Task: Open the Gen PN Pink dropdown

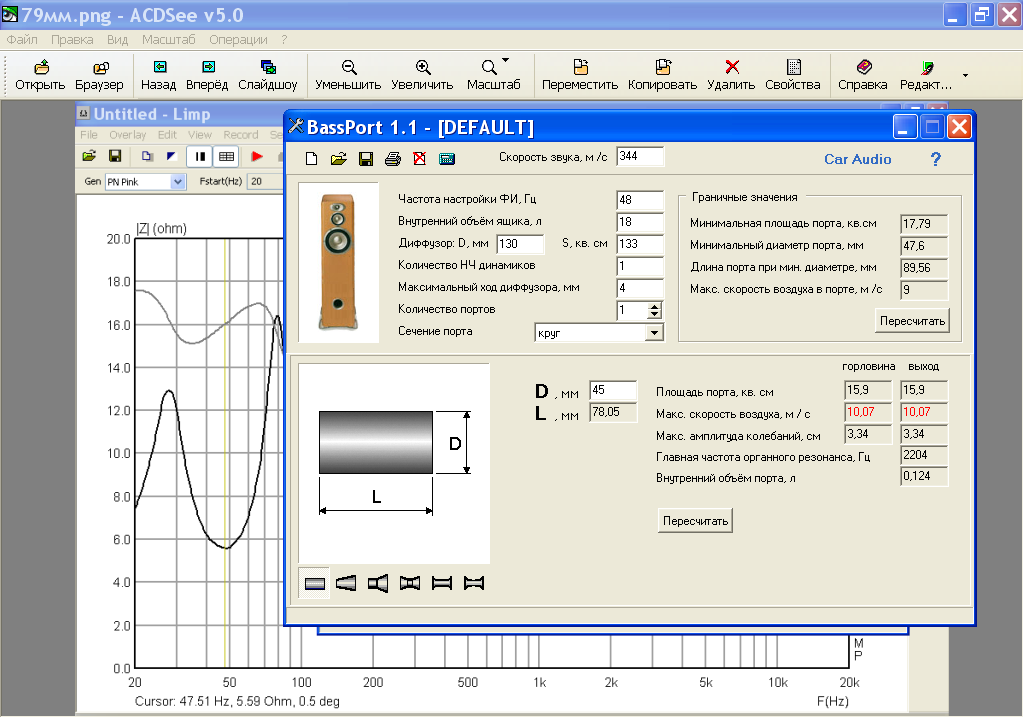Action: (178, 182)
